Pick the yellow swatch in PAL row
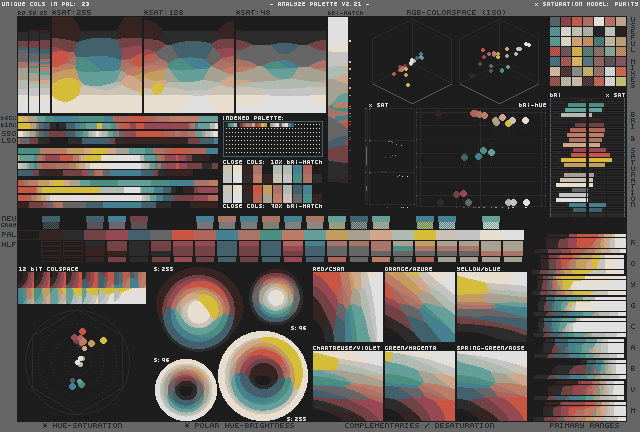The width and height of the screenshot is (640, 432). click(425, 234)
